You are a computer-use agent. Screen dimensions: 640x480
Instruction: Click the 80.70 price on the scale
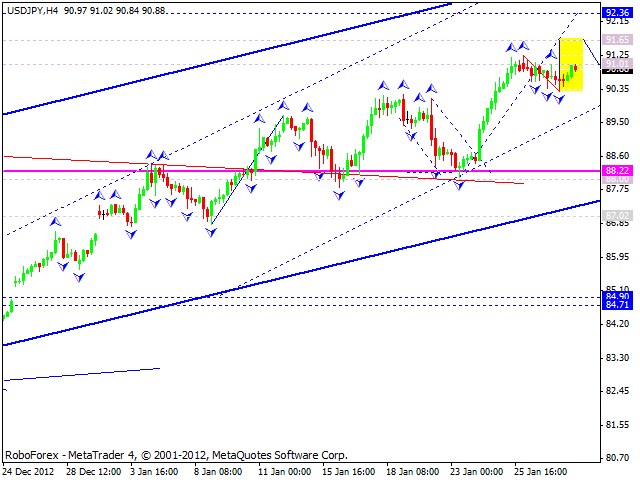point(617,458)
